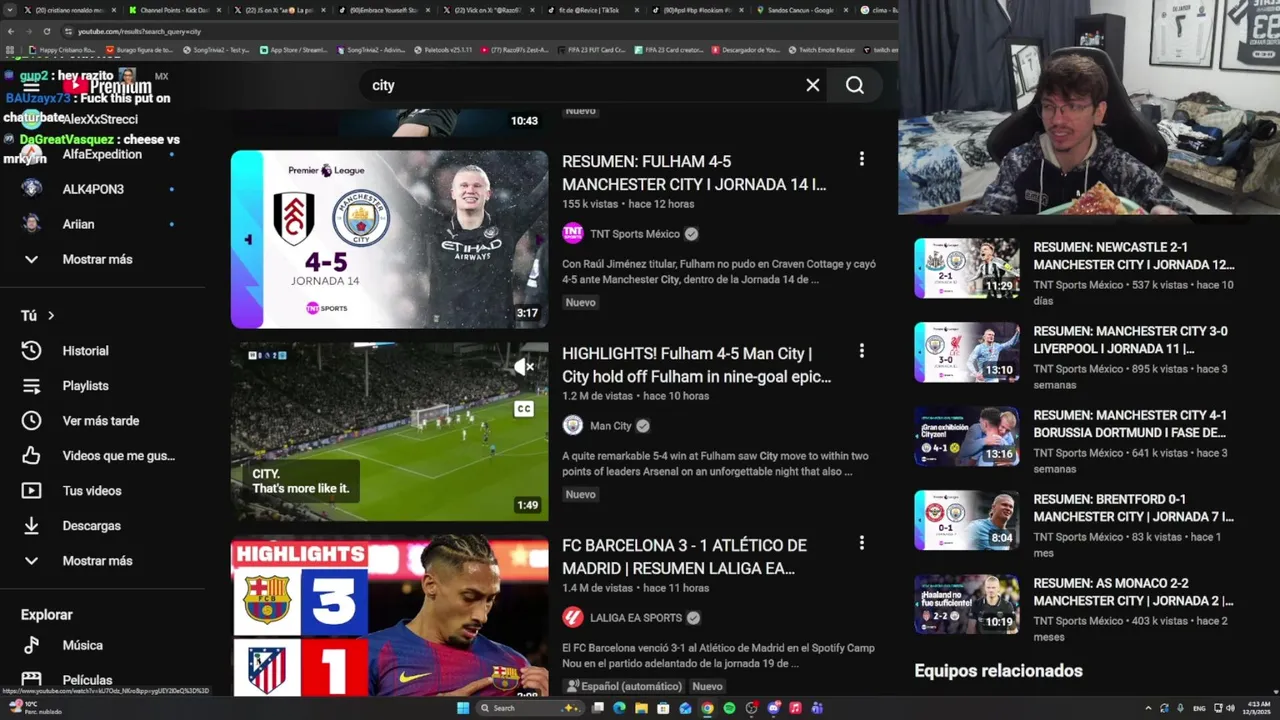This screenshot has width=1280, height=720.
Task: Open the Windows Start button
Action: (x=463, y=708)
